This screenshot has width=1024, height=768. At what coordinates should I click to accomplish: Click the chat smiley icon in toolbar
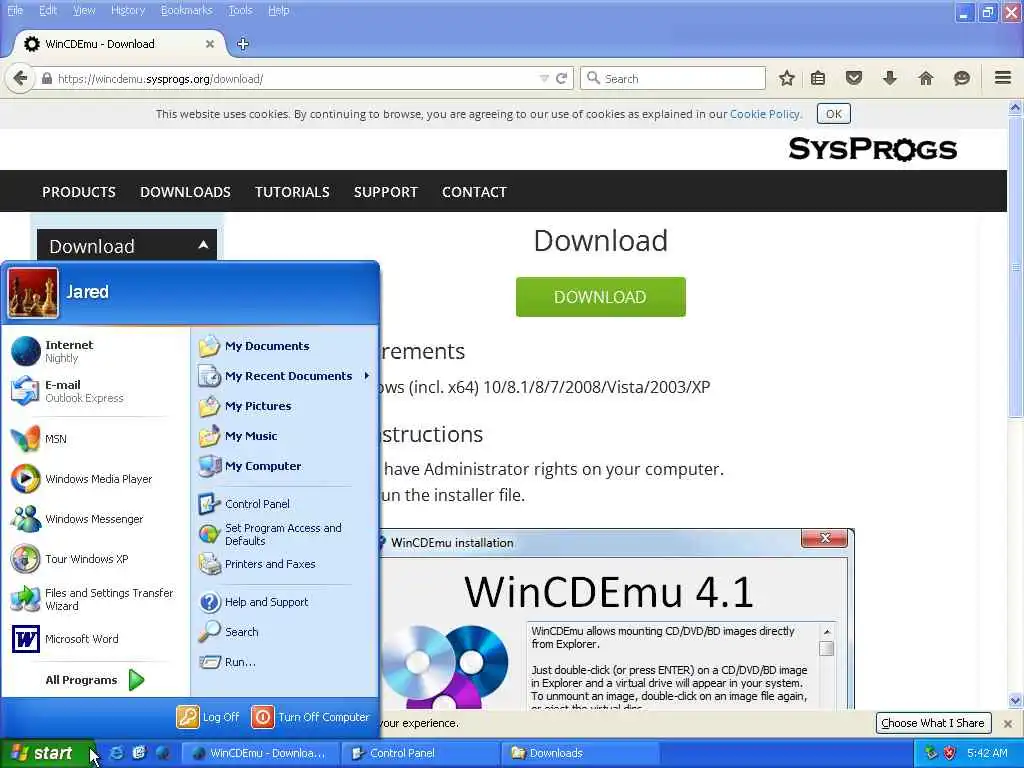961,78
